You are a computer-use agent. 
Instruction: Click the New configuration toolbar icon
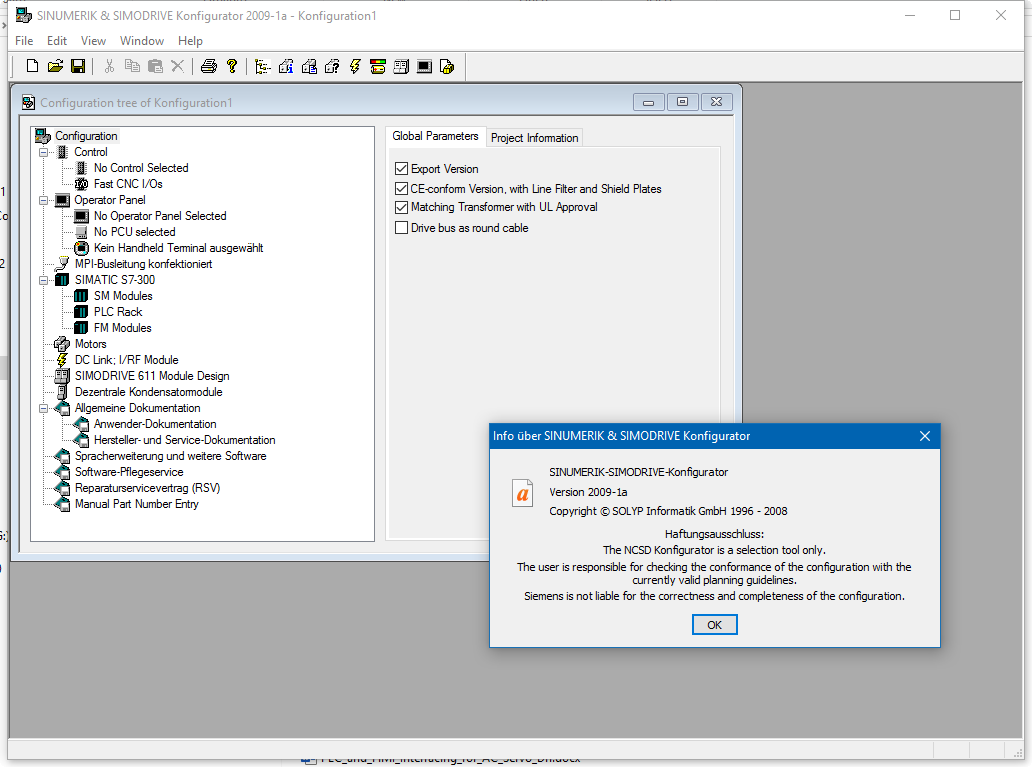[x=32, y=66]
